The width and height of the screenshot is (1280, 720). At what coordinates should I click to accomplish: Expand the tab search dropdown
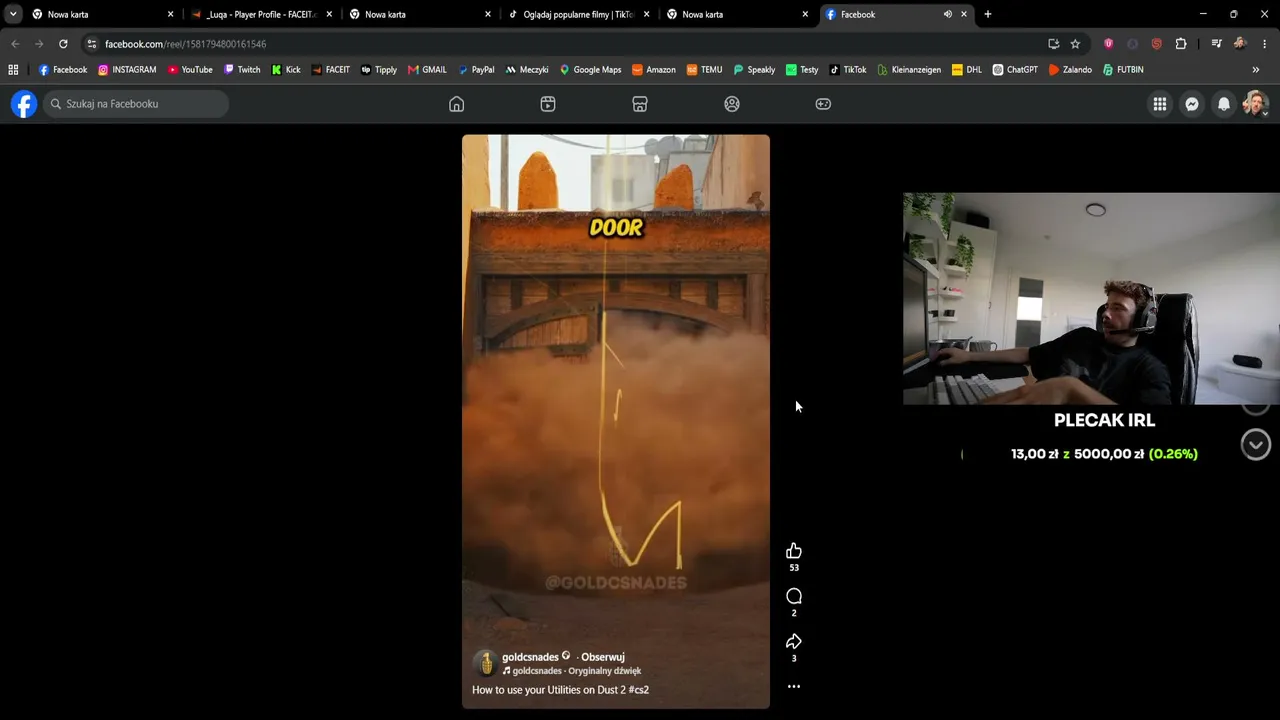pyautogui.click(x=13, y=14)
